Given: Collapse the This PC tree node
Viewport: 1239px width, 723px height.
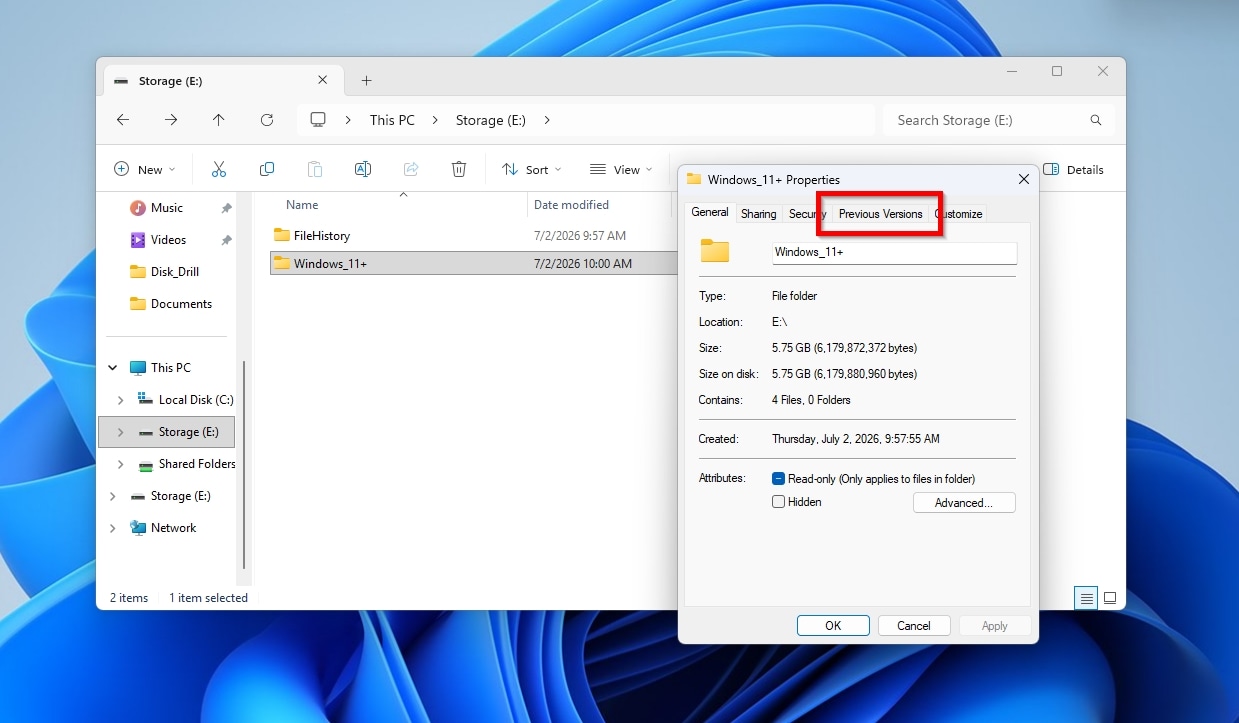Looking at the screenshot, I should coord(113,368).
